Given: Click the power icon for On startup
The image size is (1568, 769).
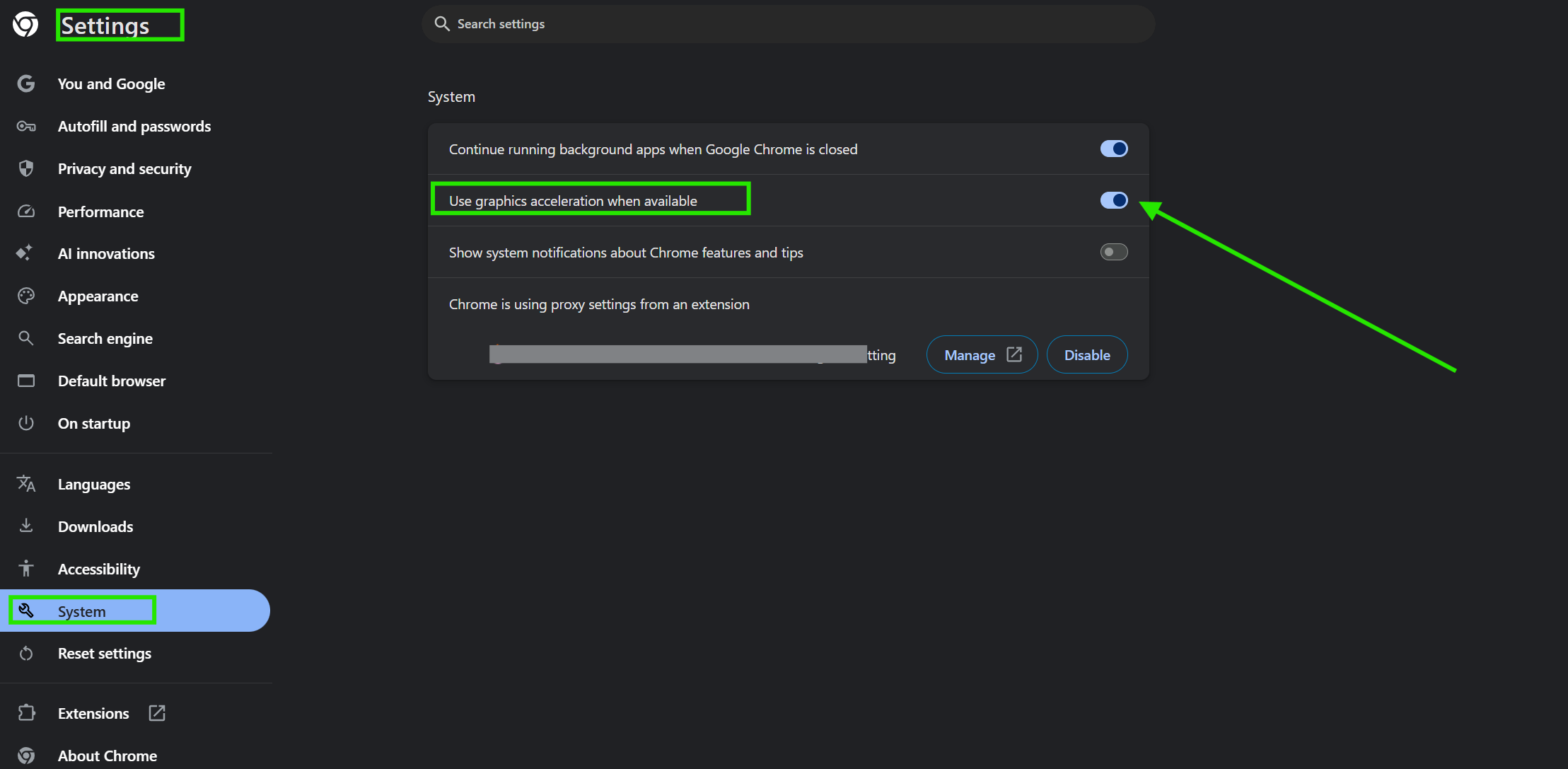Looking at the screenshot, I should point(26,423).
